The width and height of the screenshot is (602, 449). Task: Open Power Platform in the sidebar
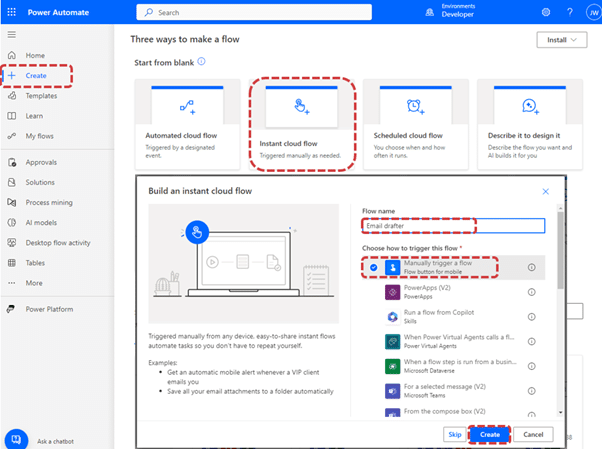49,309
